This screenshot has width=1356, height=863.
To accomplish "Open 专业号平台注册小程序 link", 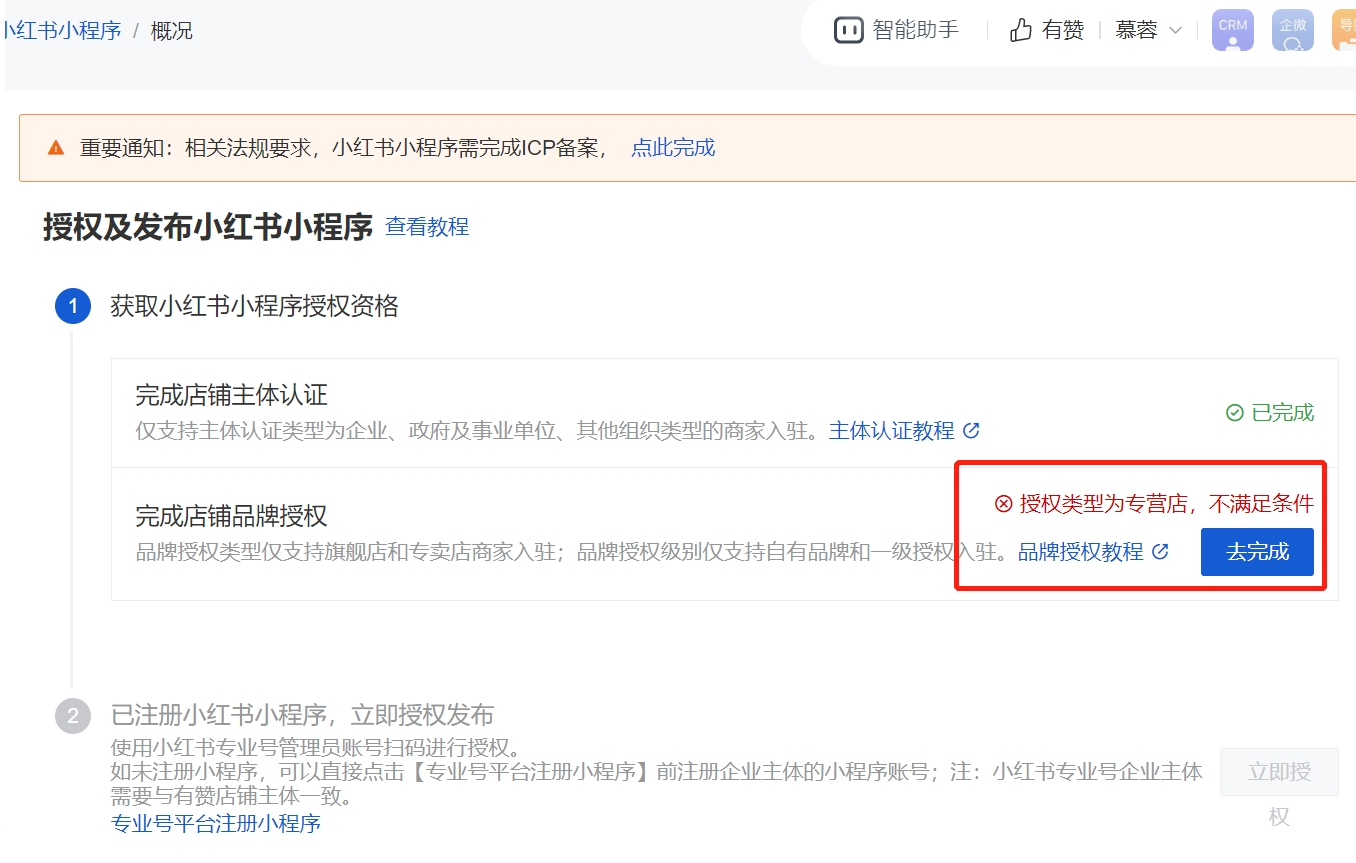I will (216, 824).
